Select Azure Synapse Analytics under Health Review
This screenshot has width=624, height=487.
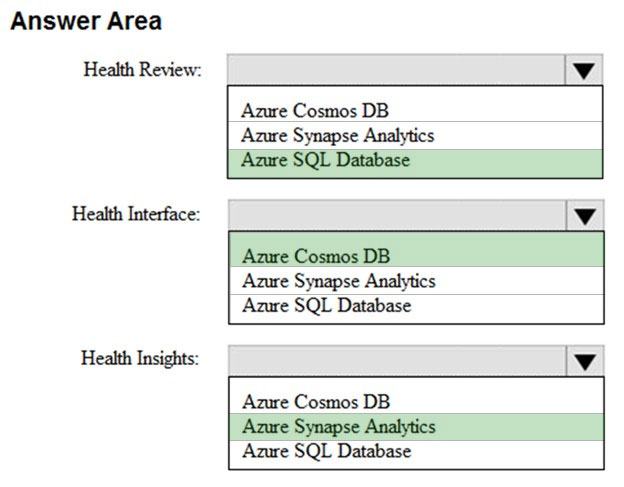tap(415, 135)
